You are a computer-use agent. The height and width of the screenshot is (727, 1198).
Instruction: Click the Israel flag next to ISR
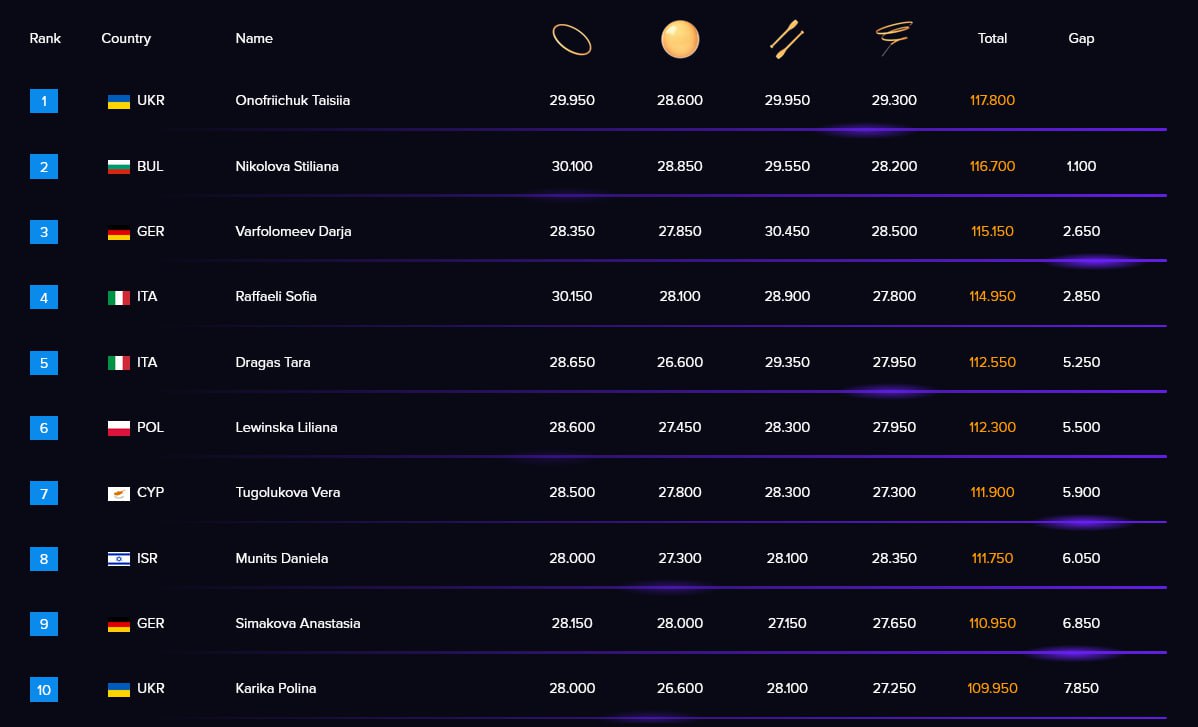[118, 559]
